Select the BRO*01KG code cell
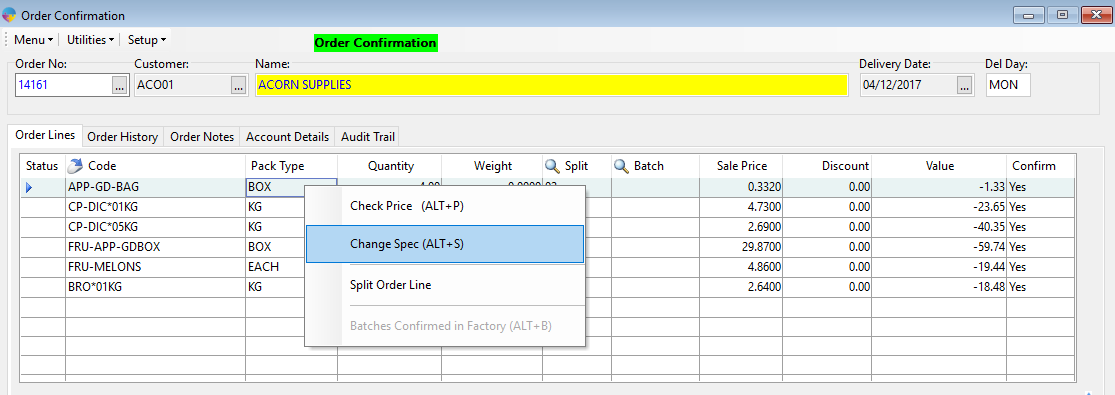This screenshot has width=1115, height=395. click(155, 287)
